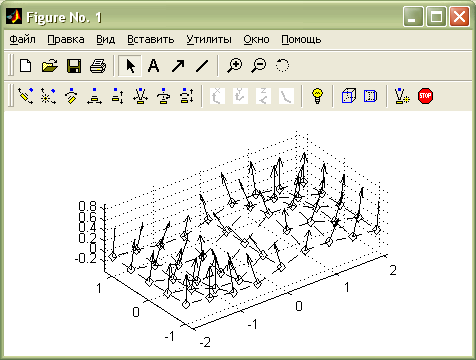Viewport: 476px width, 360px height.
Task: Reset camera and scene light
Action: click(x=402, y=96)
